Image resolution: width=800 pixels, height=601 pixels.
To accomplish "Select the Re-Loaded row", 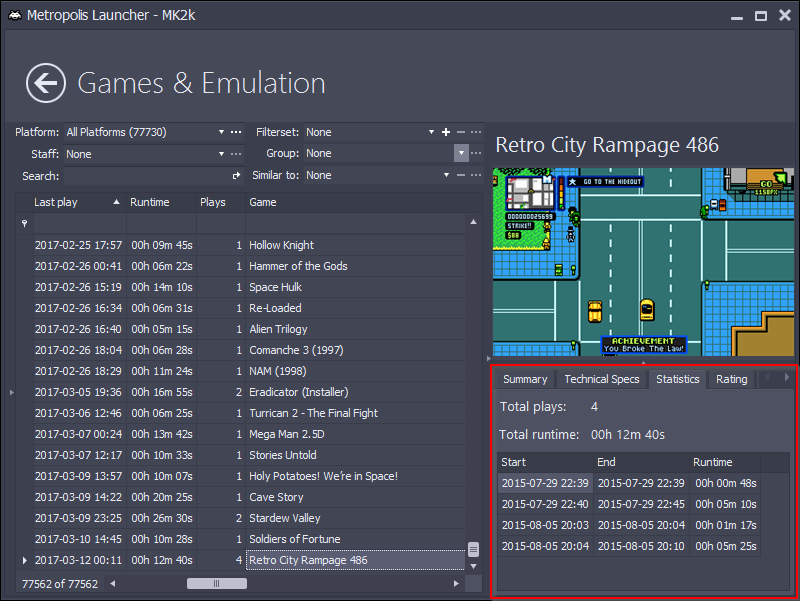I will click(x=249, y=308).
